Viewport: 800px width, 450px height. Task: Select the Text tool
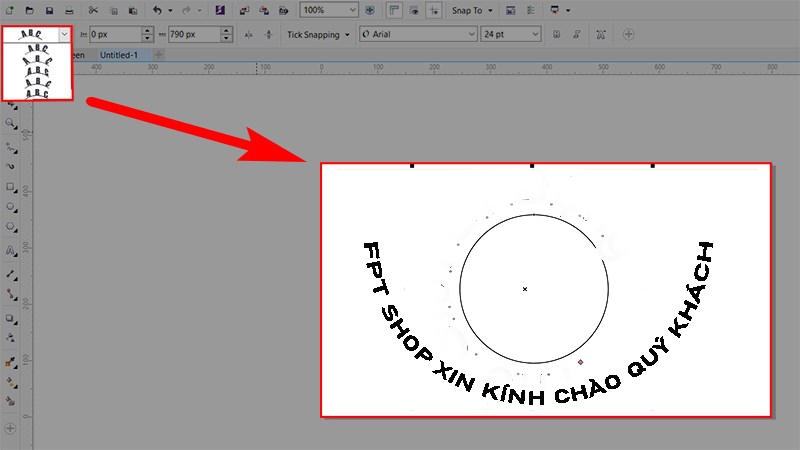(10, 251)
